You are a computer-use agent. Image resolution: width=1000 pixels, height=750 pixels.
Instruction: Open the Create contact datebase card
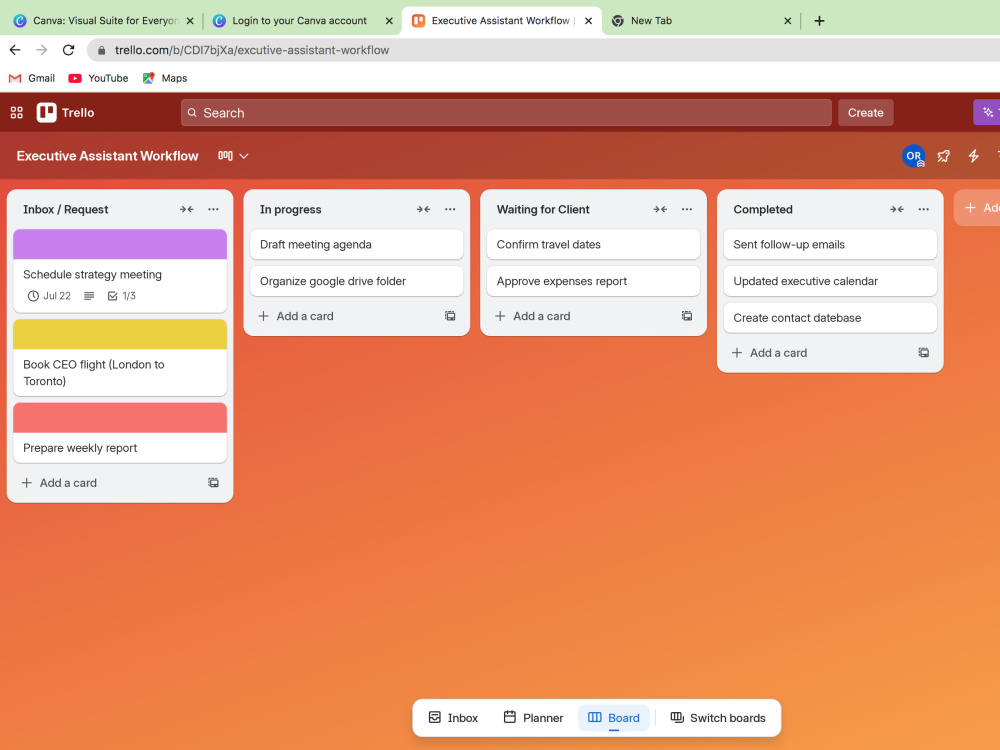click(x=830, y=318)
